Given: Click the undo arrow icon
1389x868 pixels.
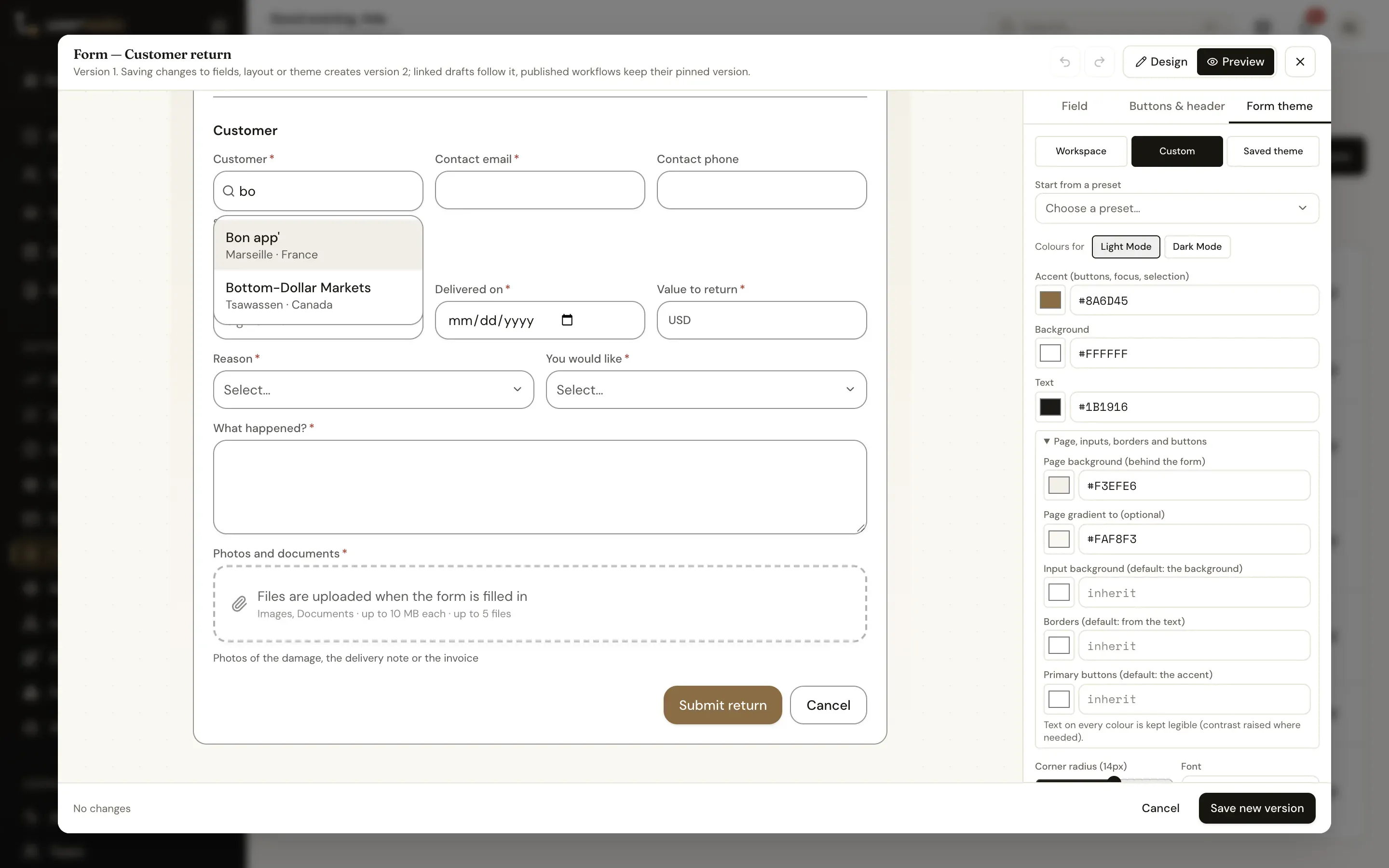Looking at the screenshot, I should [1065, 61].
